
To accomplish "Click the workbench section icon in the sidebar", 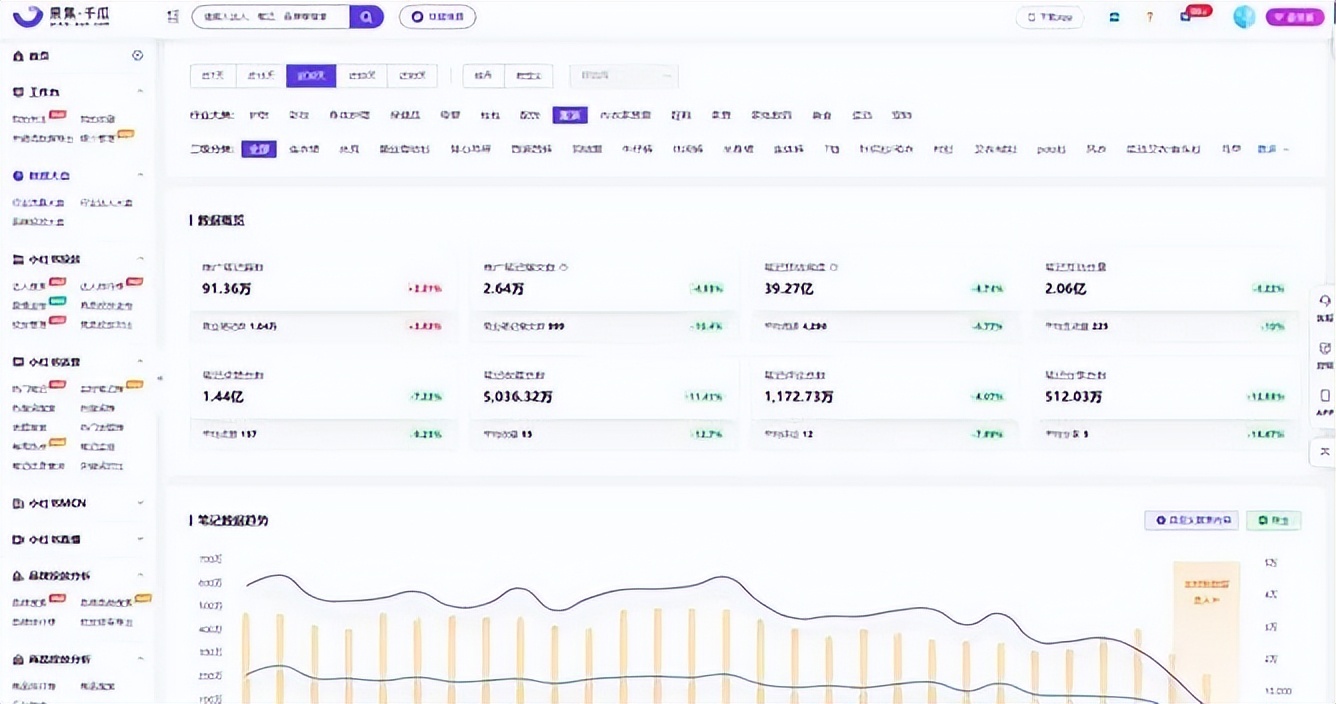I will 18,92.
